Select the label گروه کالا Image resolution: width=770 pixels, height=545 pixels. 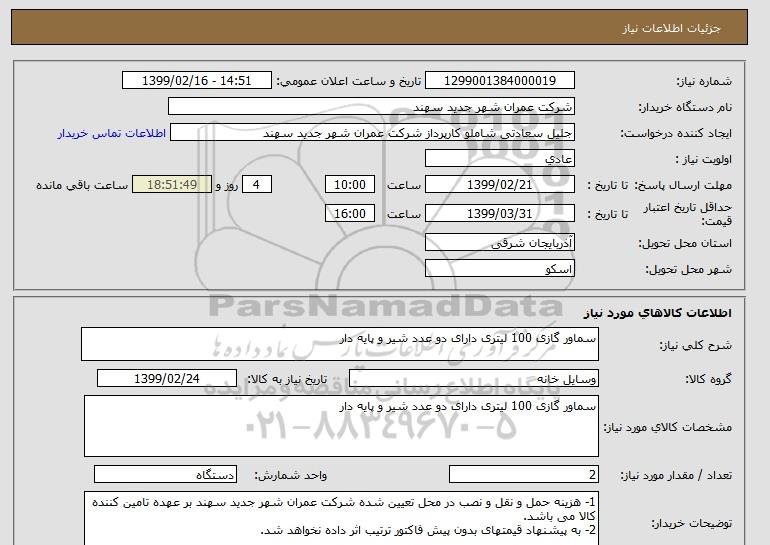click(x=708, y=379)
